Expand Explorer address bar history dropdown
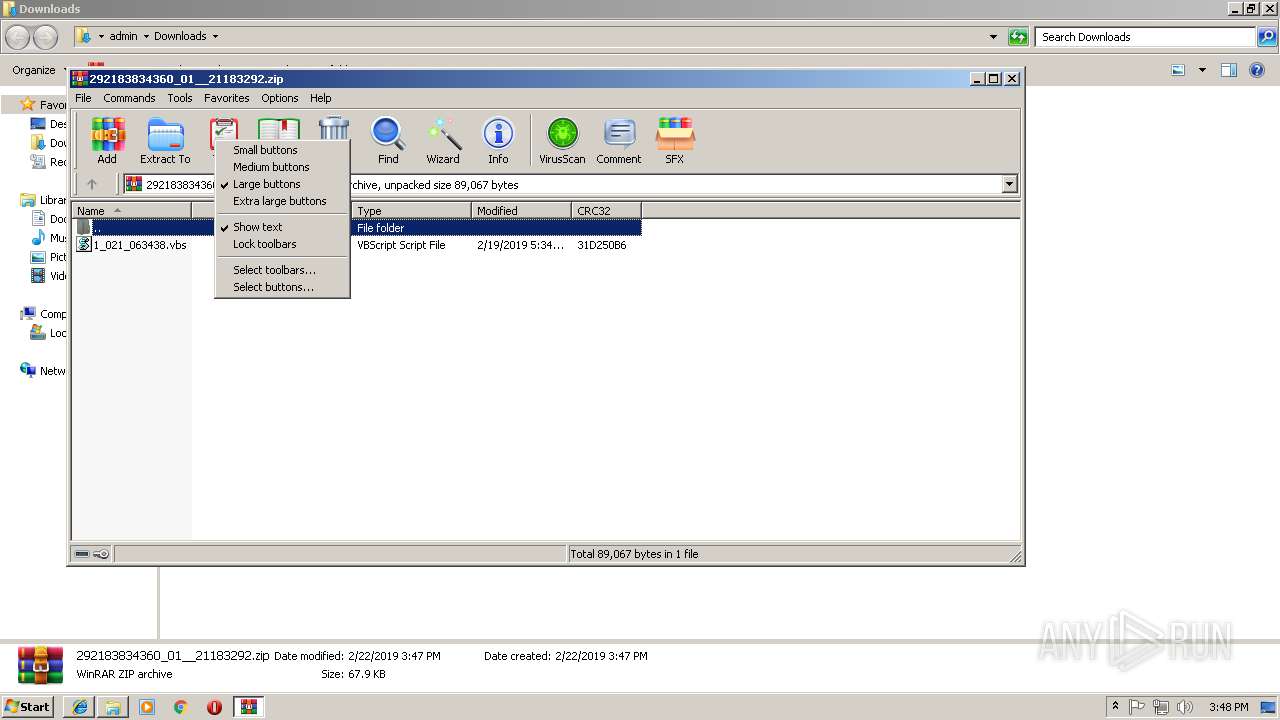 coord(993,37)
